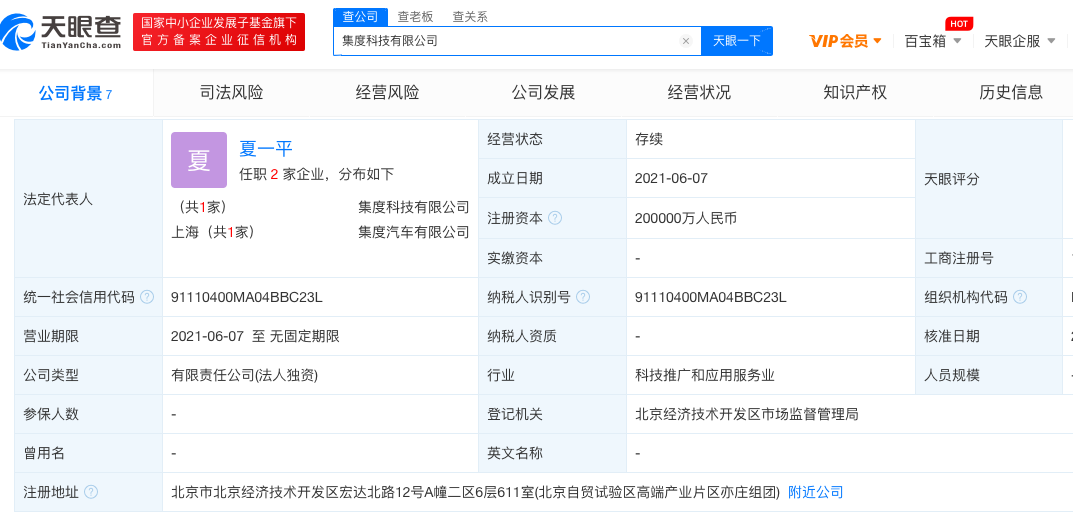Open 夏一平 legal representative profile
Image resolution: width=1073 pixels, height=512 pixels.
[266, 148]
